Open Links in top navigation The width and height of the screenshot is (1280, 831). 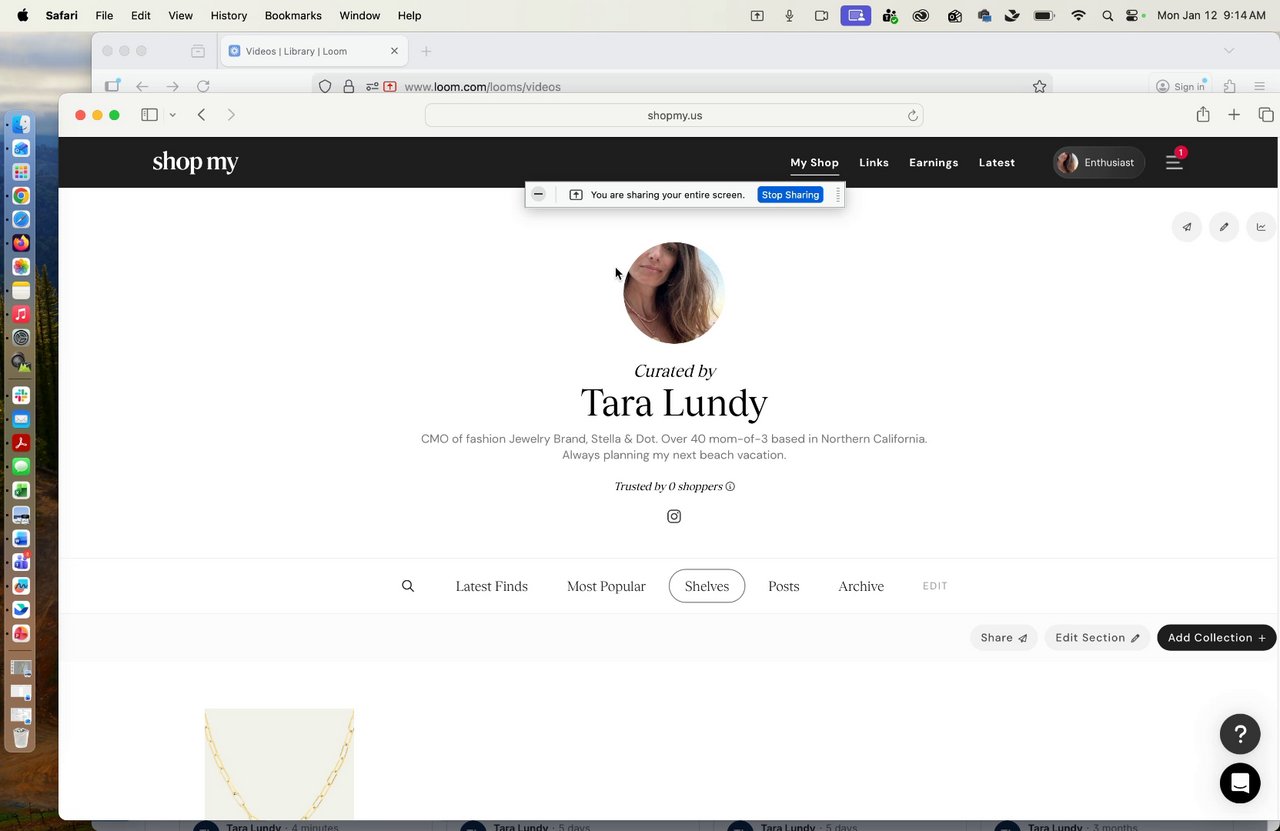874,163
